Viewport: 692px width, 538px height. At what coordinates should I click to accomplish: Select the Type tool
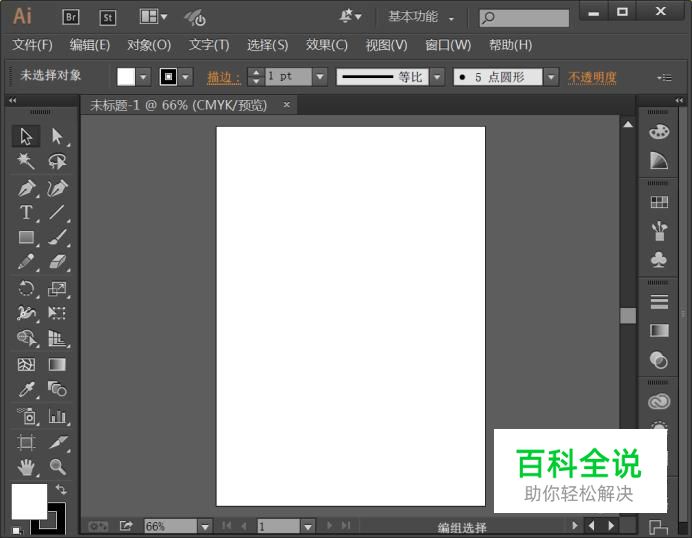26,213
